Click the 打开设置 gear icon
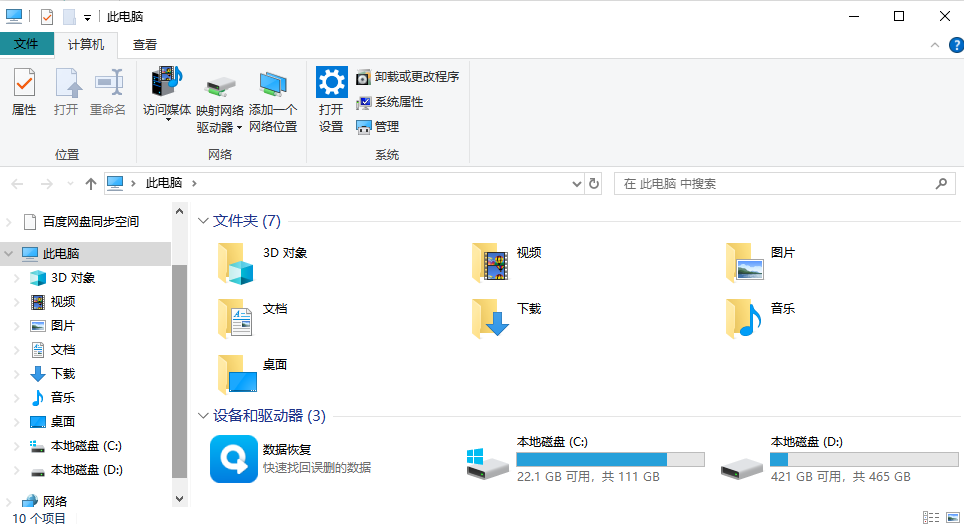The width and height of the screenshot is (964, 529). [331, 82]
